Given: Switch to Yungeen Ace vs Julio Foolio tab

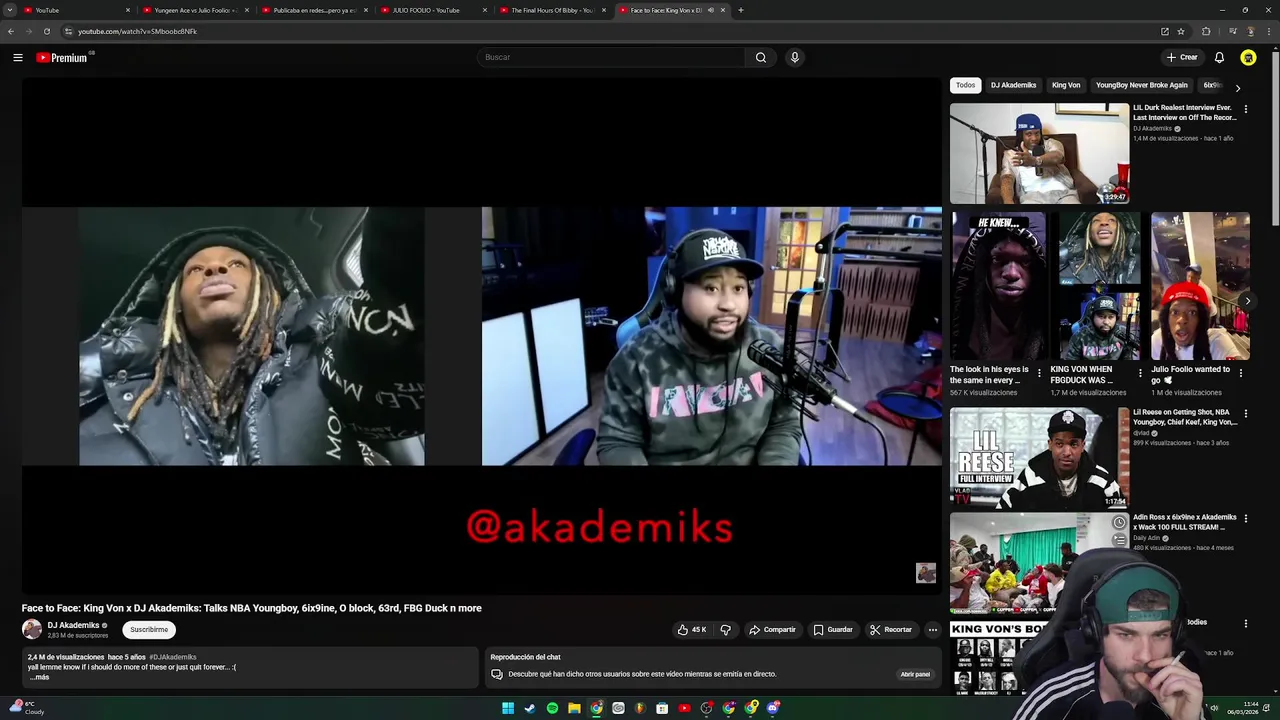Looking at the screenshot, I should point(195,10).
